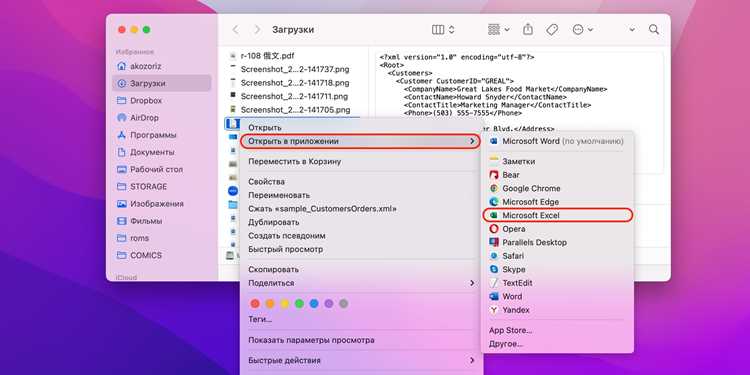Expand the Поделиться submenu
750x375 pixels.
pos(361,283)
